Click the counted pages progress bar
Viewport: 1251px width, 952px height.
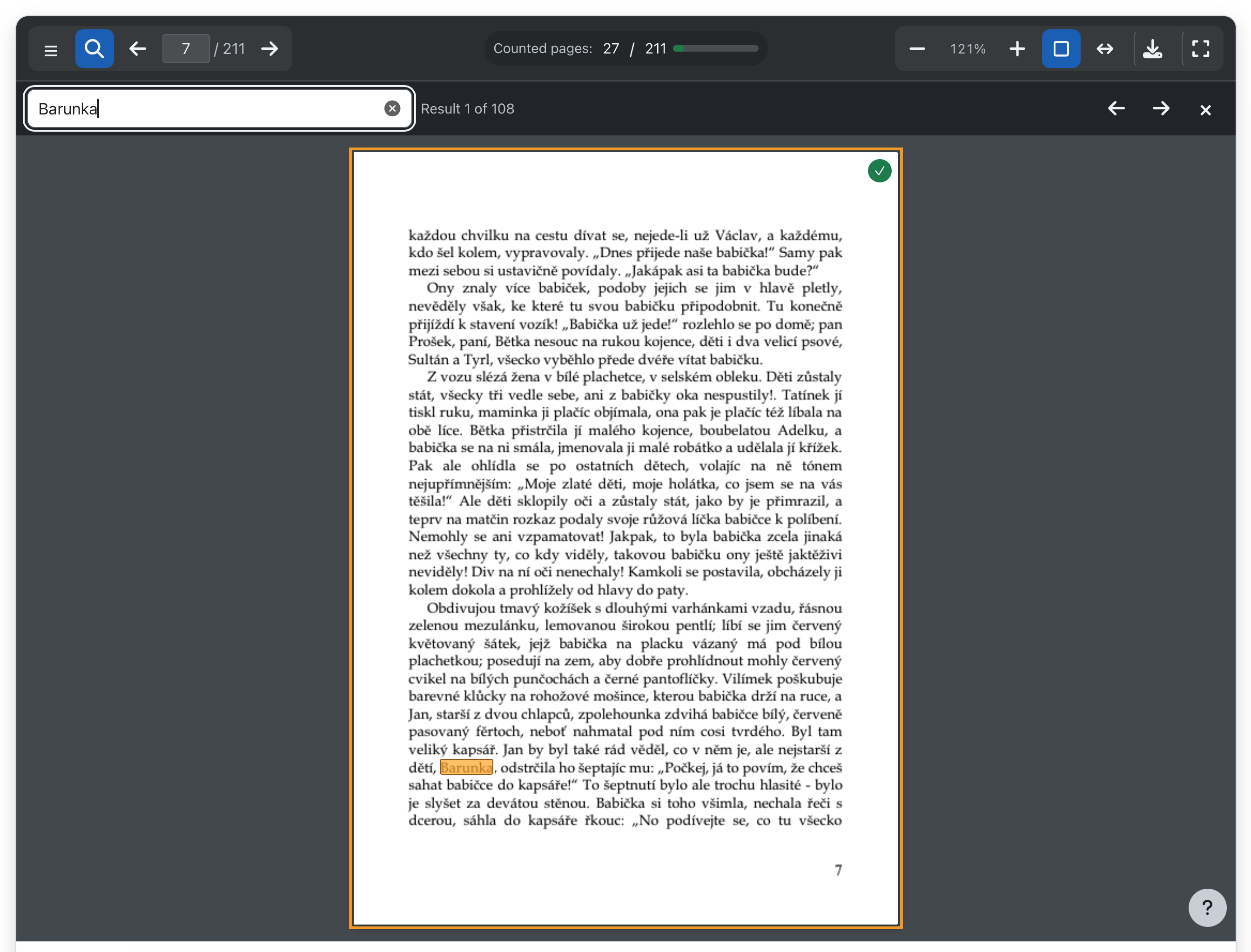click(715, 49)
